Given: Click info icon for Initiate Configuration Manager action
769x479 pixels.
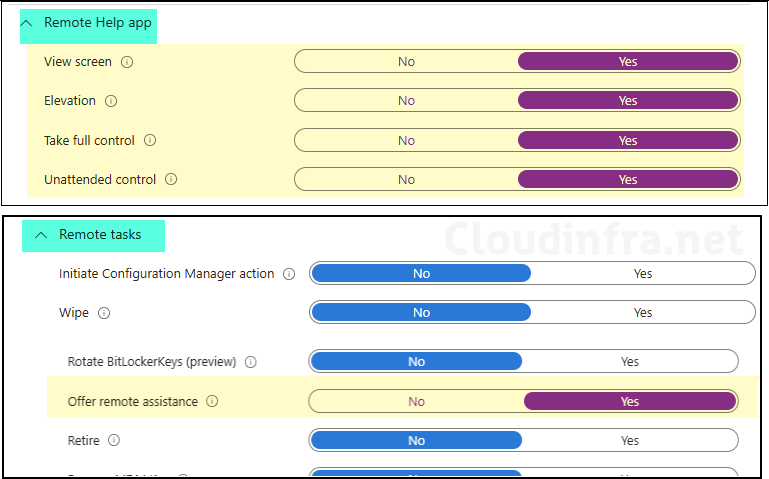Looking at the screenshot, I should pyautogui.click(x=289, y=274).
